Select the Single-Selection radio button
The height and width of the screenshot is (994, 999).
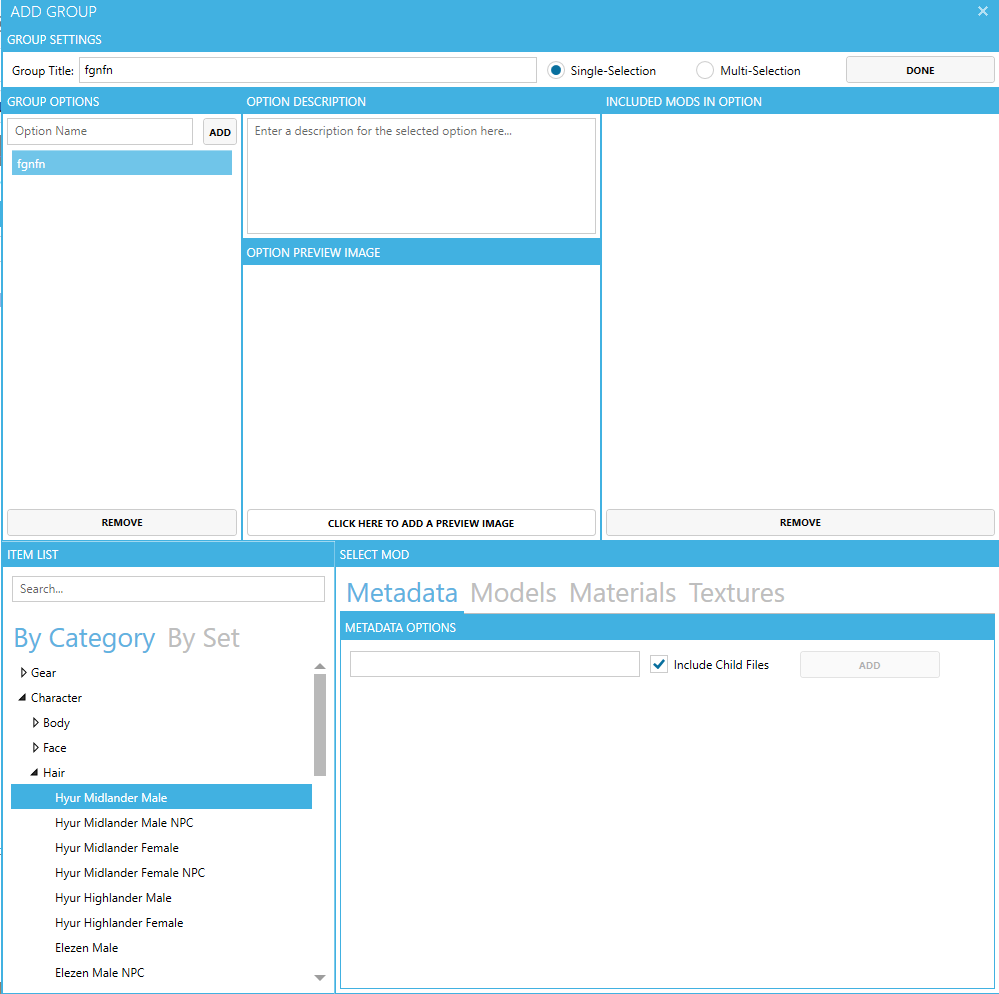556,70
